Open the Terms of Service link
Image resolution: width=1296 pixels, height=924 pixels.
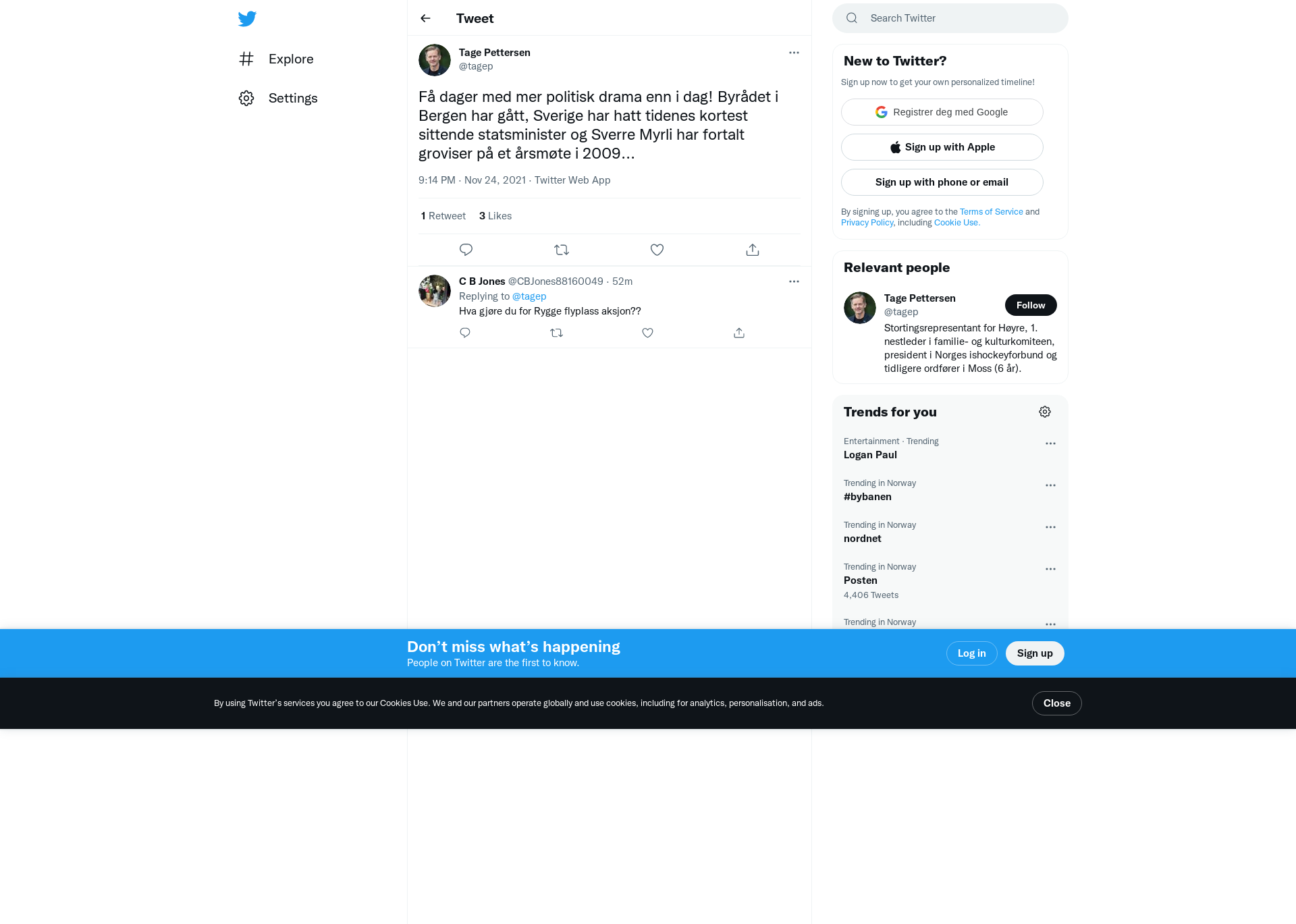pos(991,212)
